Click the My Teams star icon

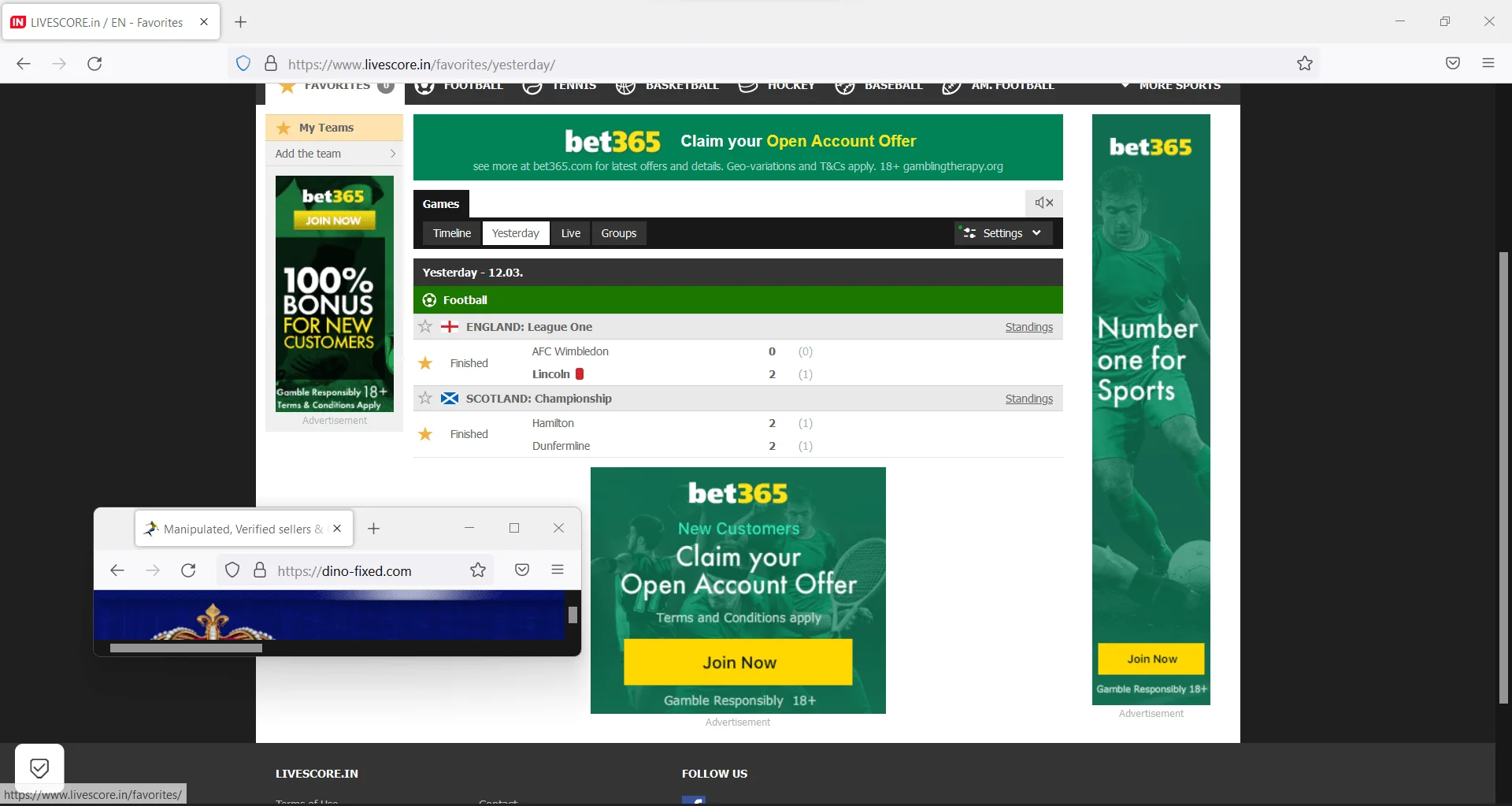[283, 128]
